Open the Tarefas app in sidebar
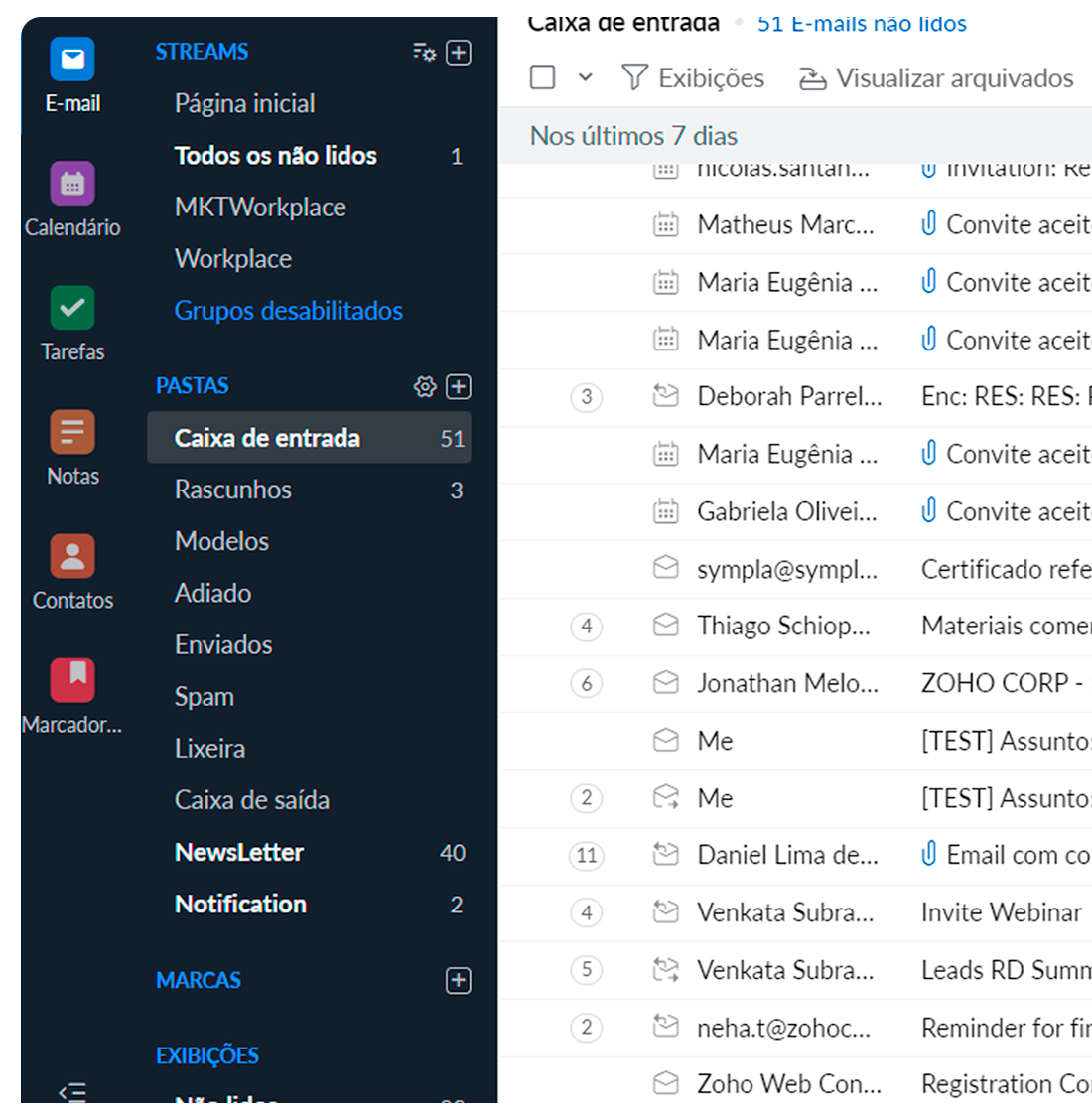1092x1119 pixels. 72,309
